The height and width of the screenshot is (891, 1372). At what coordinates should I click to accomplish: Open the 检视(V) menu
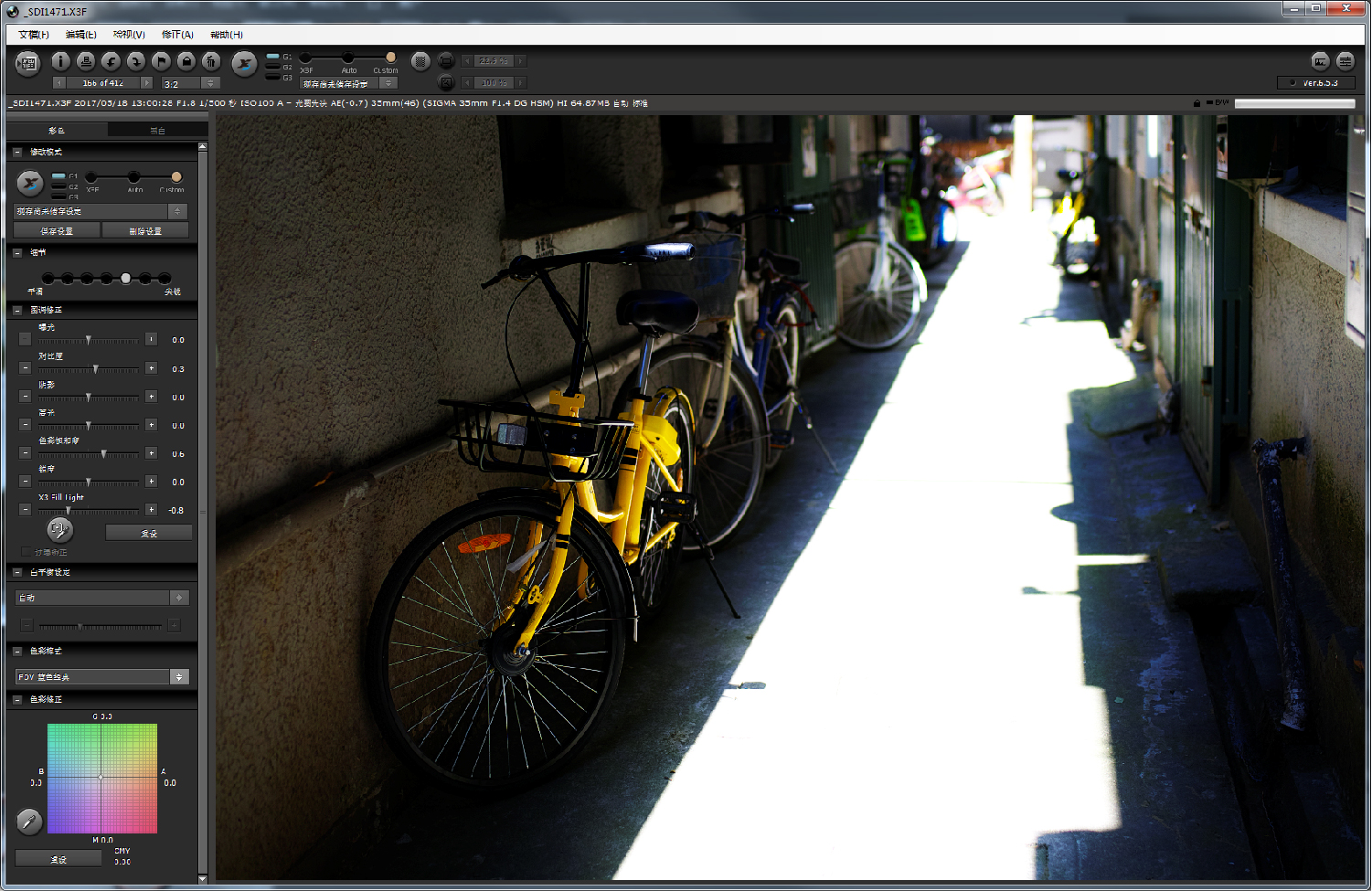[x=129, y=35]
